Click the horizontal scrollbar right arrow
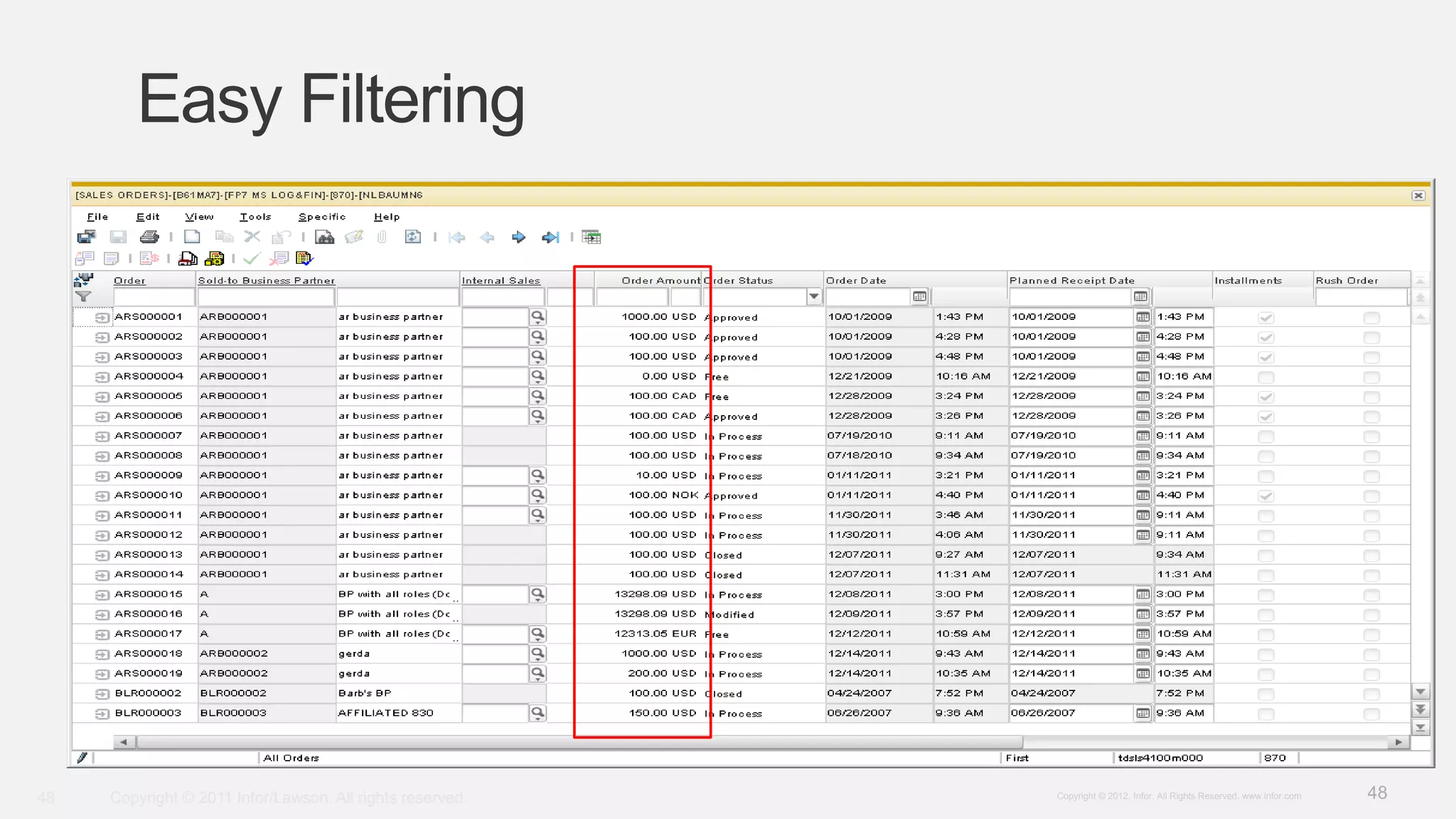1456x819 pixels. 1398,742
